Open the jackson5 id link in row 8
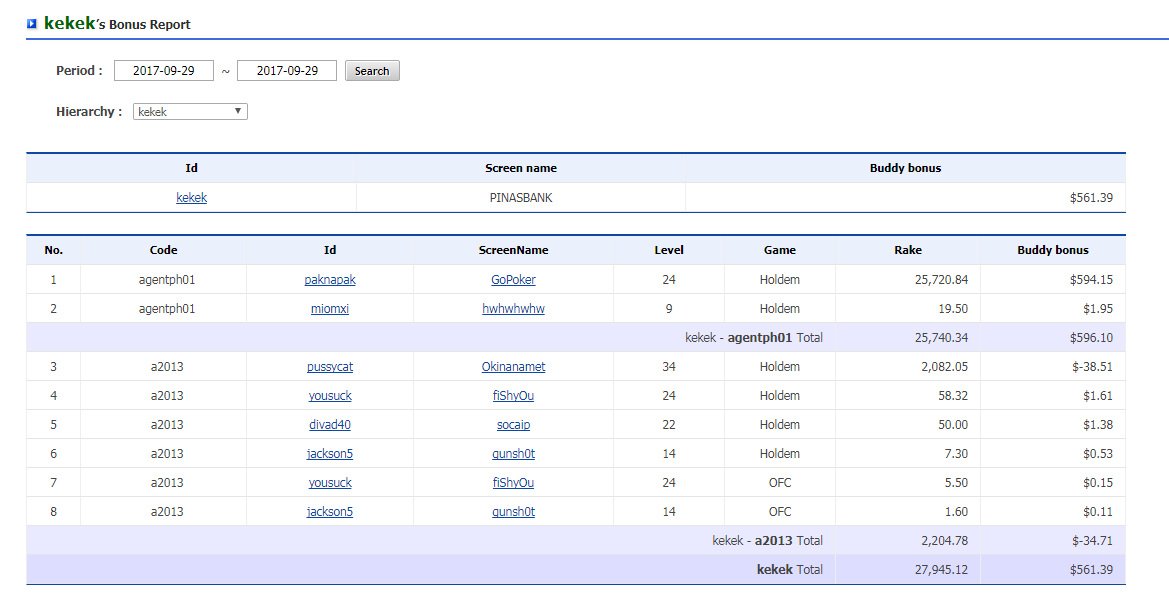This screenshot has height=615, width=1169. 330,512
